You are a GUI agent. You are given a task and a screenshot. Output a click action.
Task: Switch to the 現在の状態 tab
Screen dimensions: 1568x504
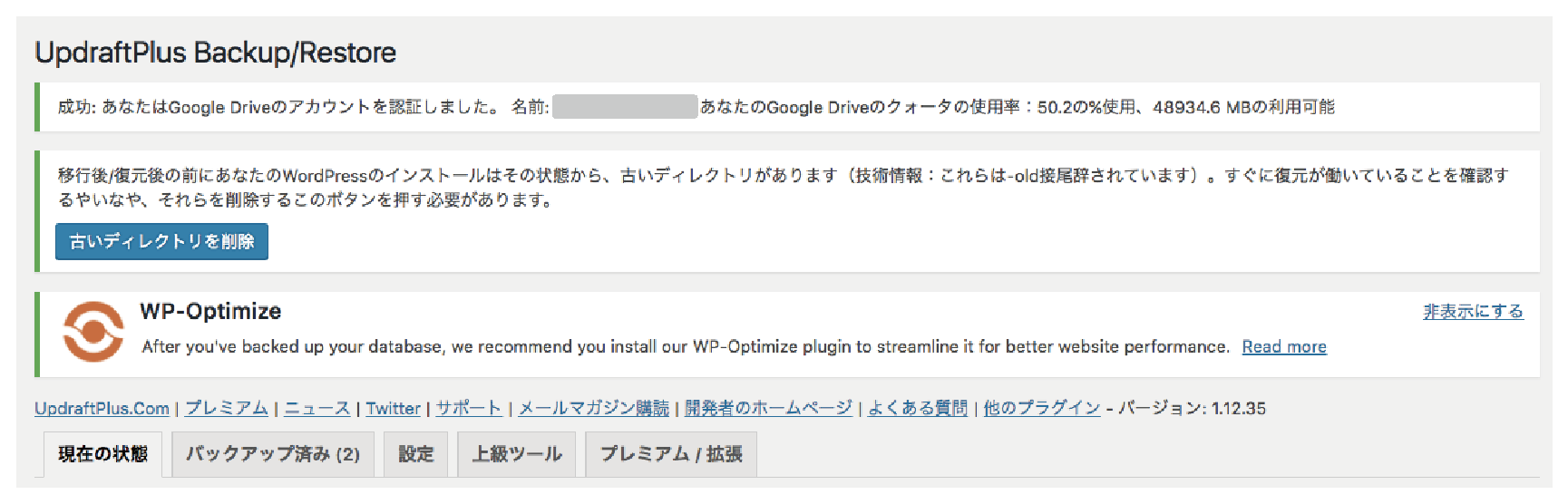point(102,454)
